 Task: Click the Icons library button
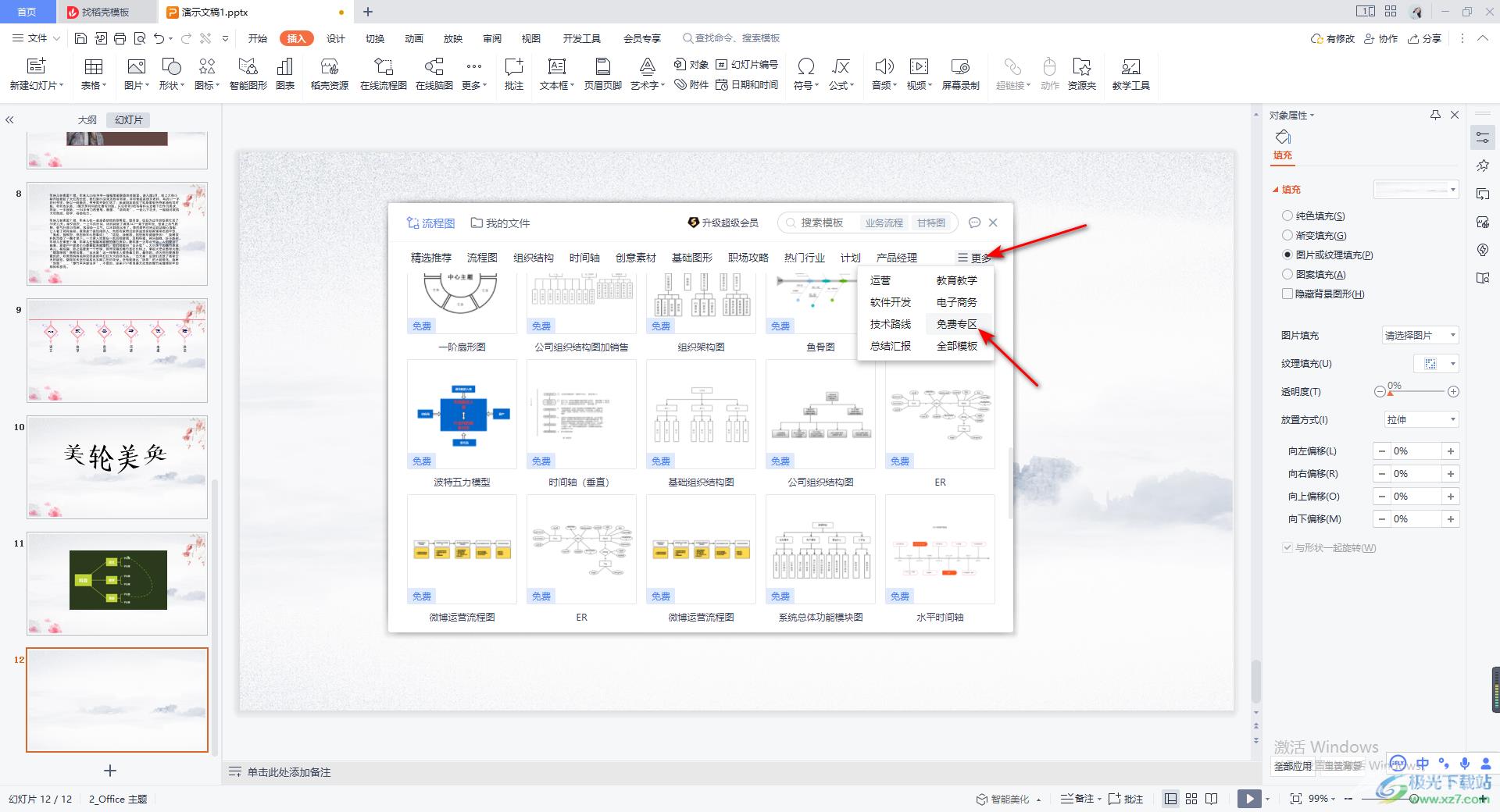pos(207,66)
